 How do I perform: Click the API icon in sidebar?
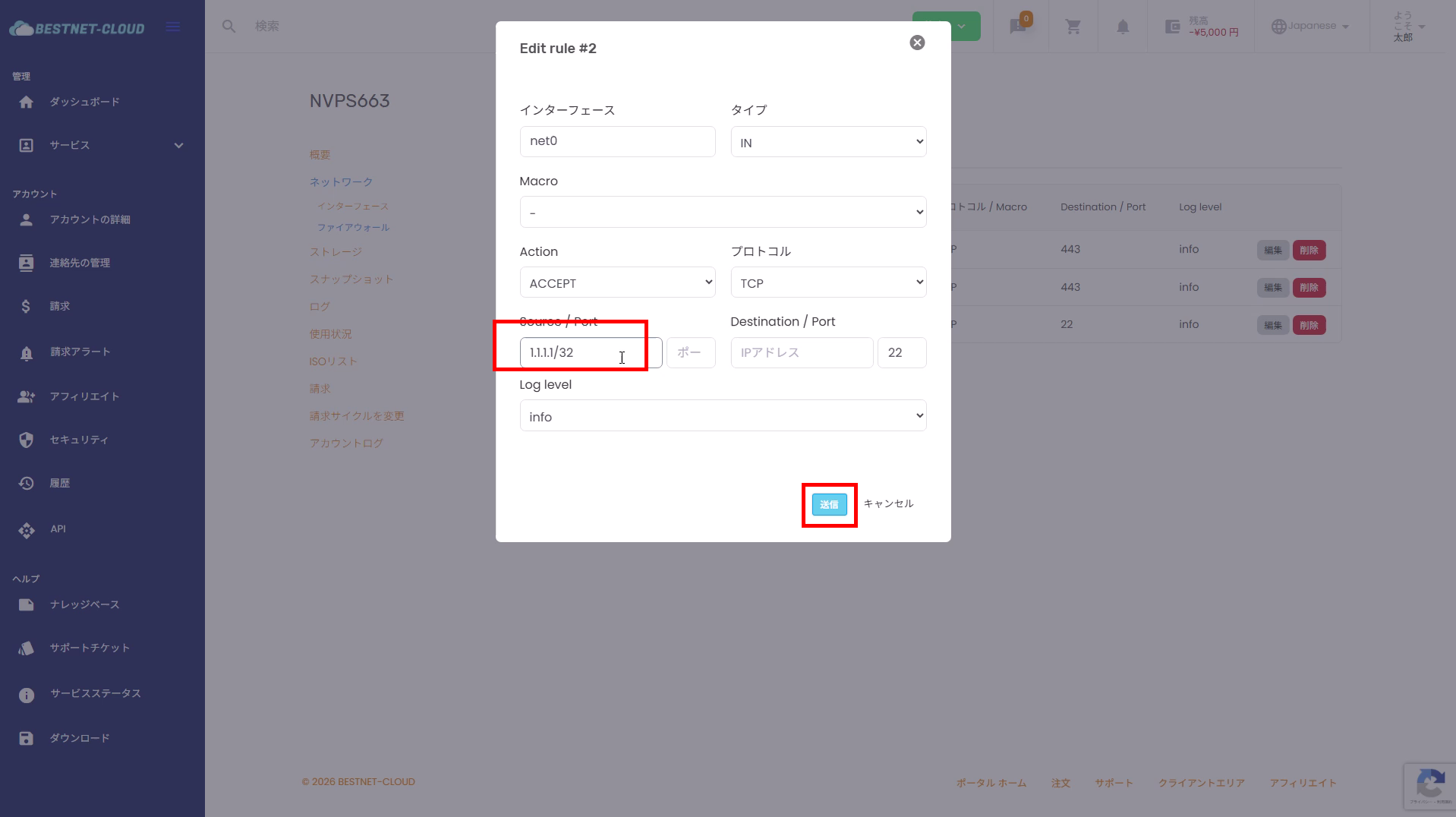(27, 530)
